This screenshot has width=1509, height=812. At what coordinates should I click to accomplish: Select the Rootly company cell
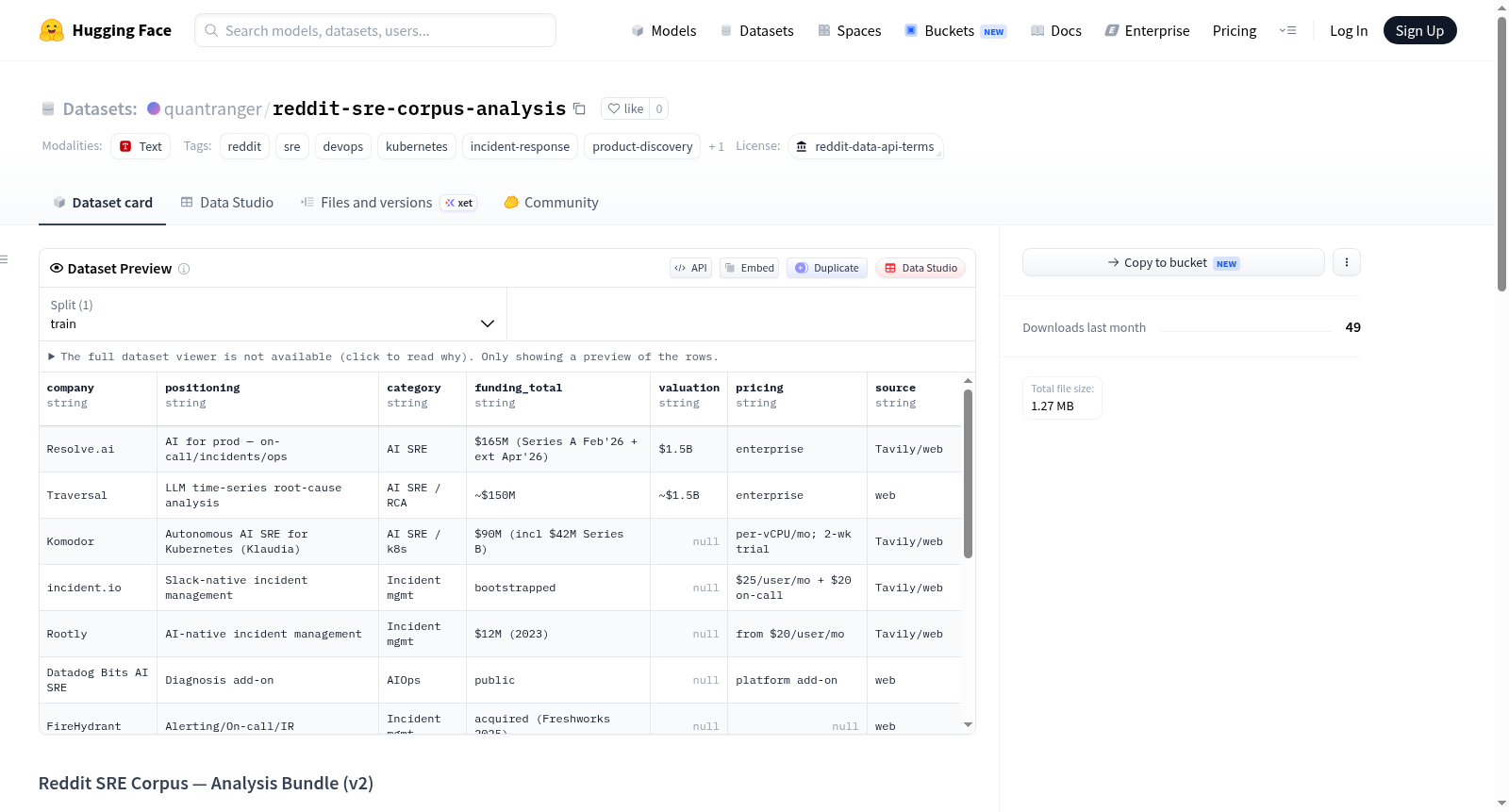pyautogui.click(x=98, y=634)
